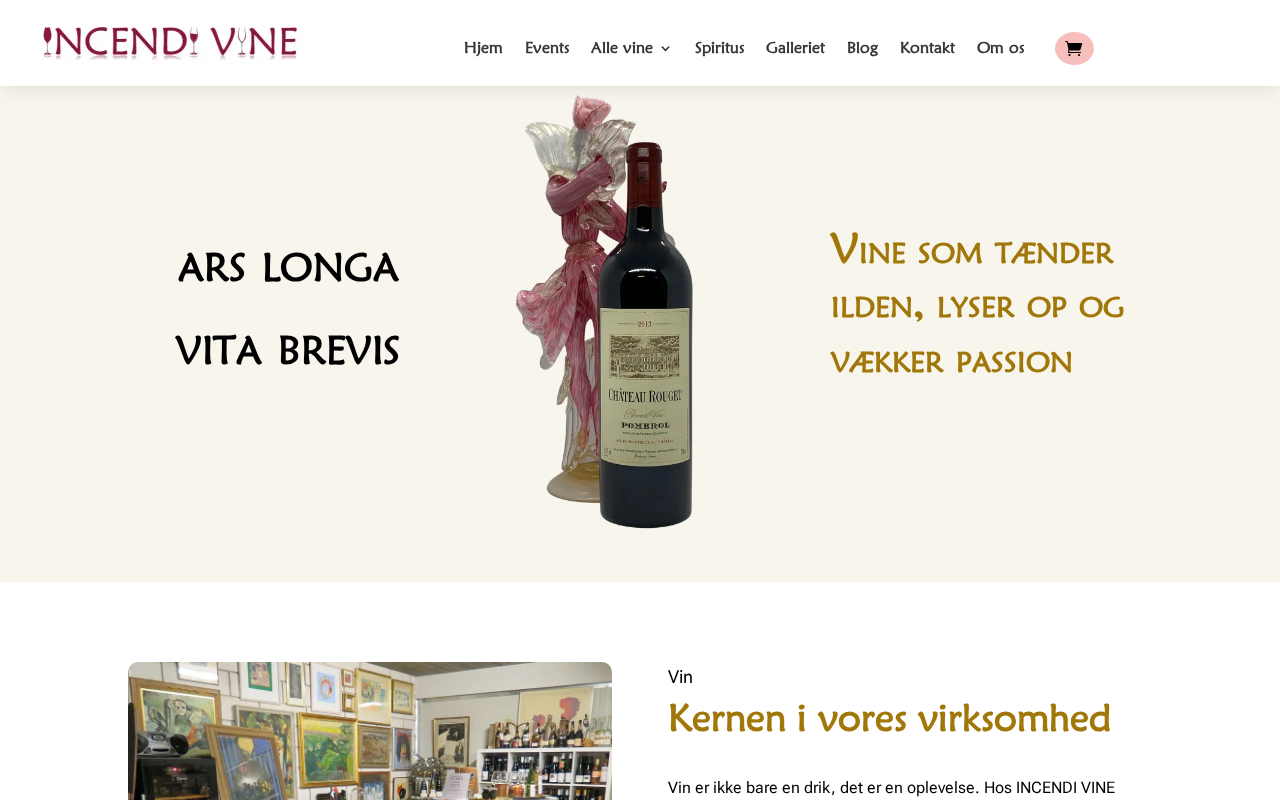Navigate to Om os
This screenshot has height=800, width=1280.
click(x=1000, y=48)
